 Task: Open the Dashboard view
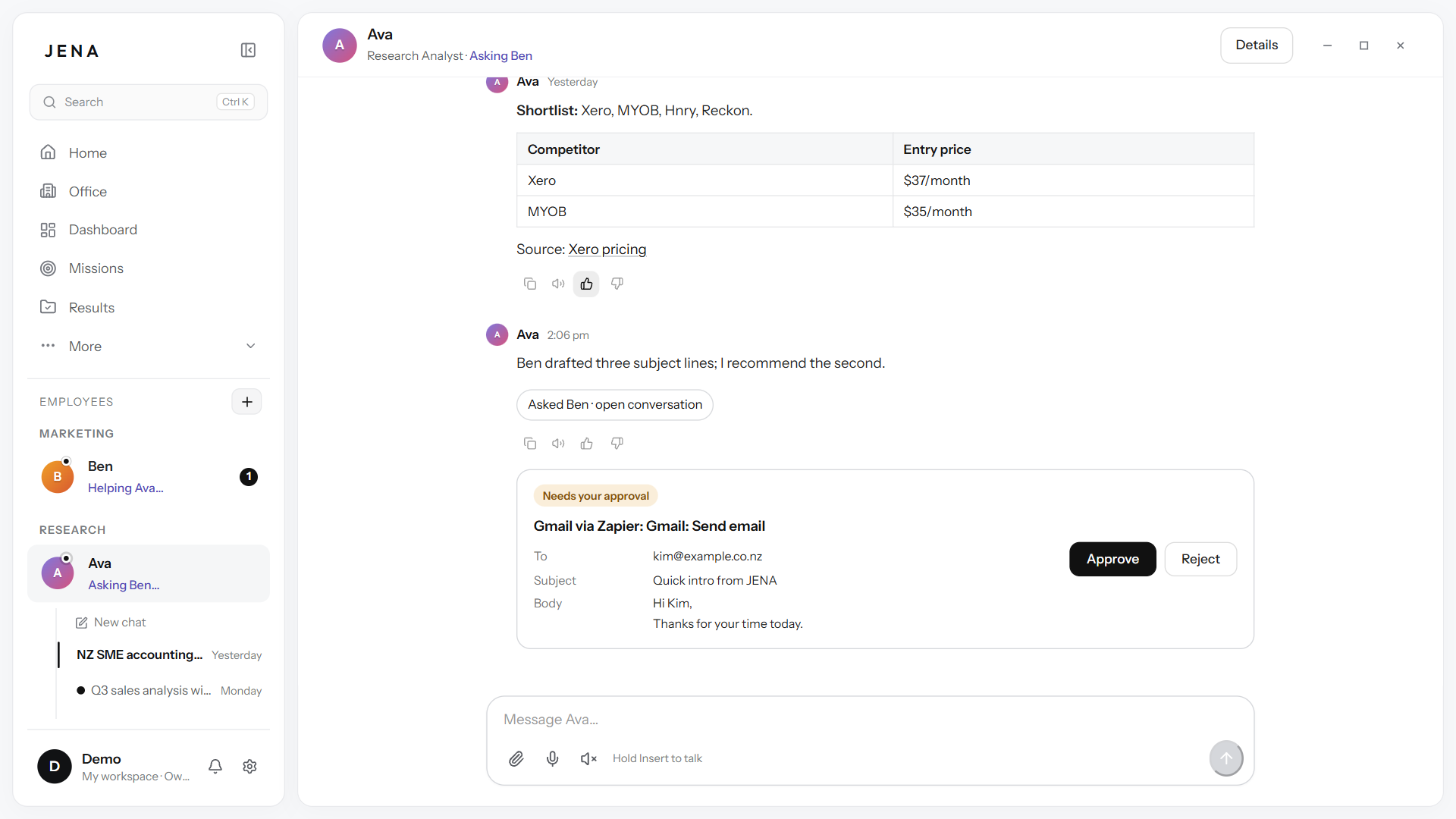click(149, 230)
